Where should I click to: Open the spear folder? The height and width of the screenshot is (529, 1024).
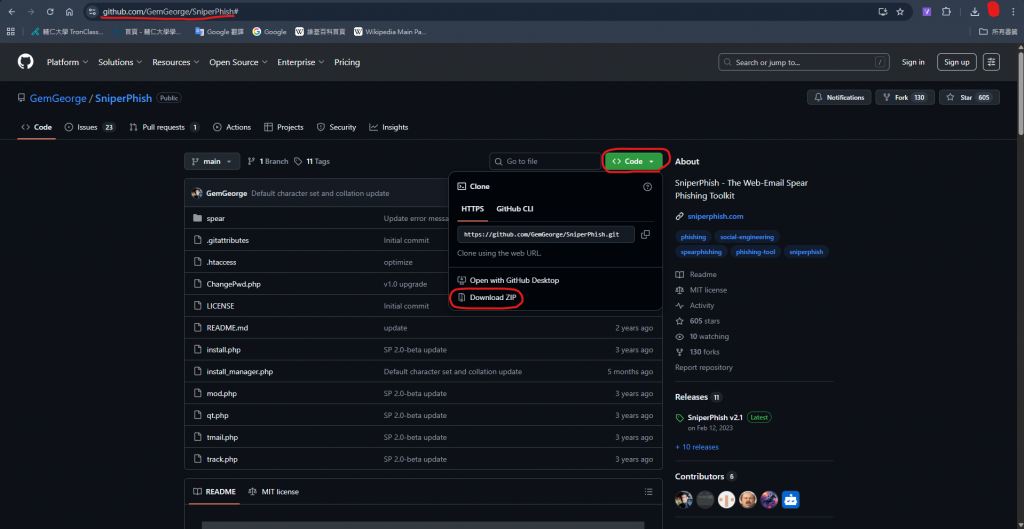tap(216, 218)
